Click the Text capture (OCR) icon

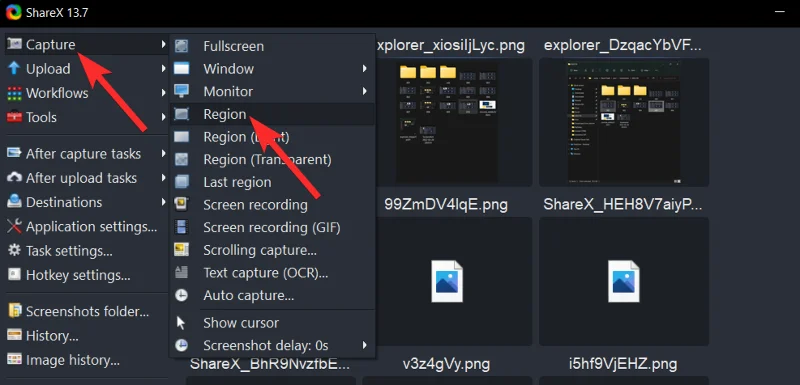click(181, 272)
